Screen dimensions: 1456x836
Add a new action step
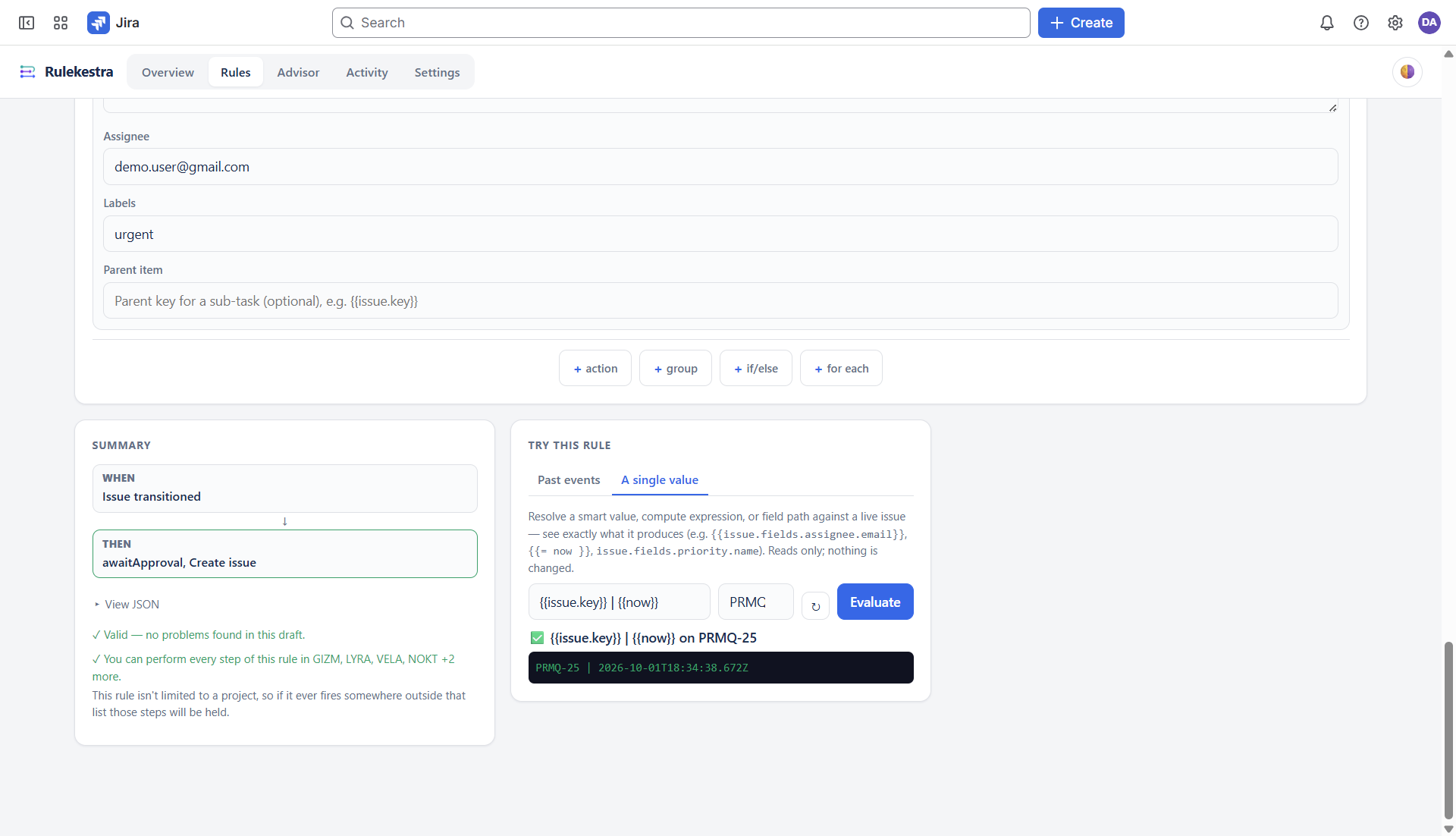click(595, 369)
